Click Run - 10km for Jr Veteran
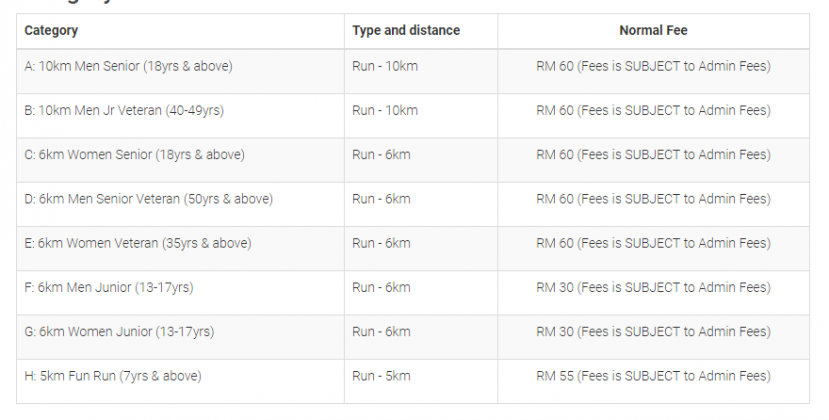The width and height of the screenshot is (829, 420). pyautogui.click(x=385, y=111)
